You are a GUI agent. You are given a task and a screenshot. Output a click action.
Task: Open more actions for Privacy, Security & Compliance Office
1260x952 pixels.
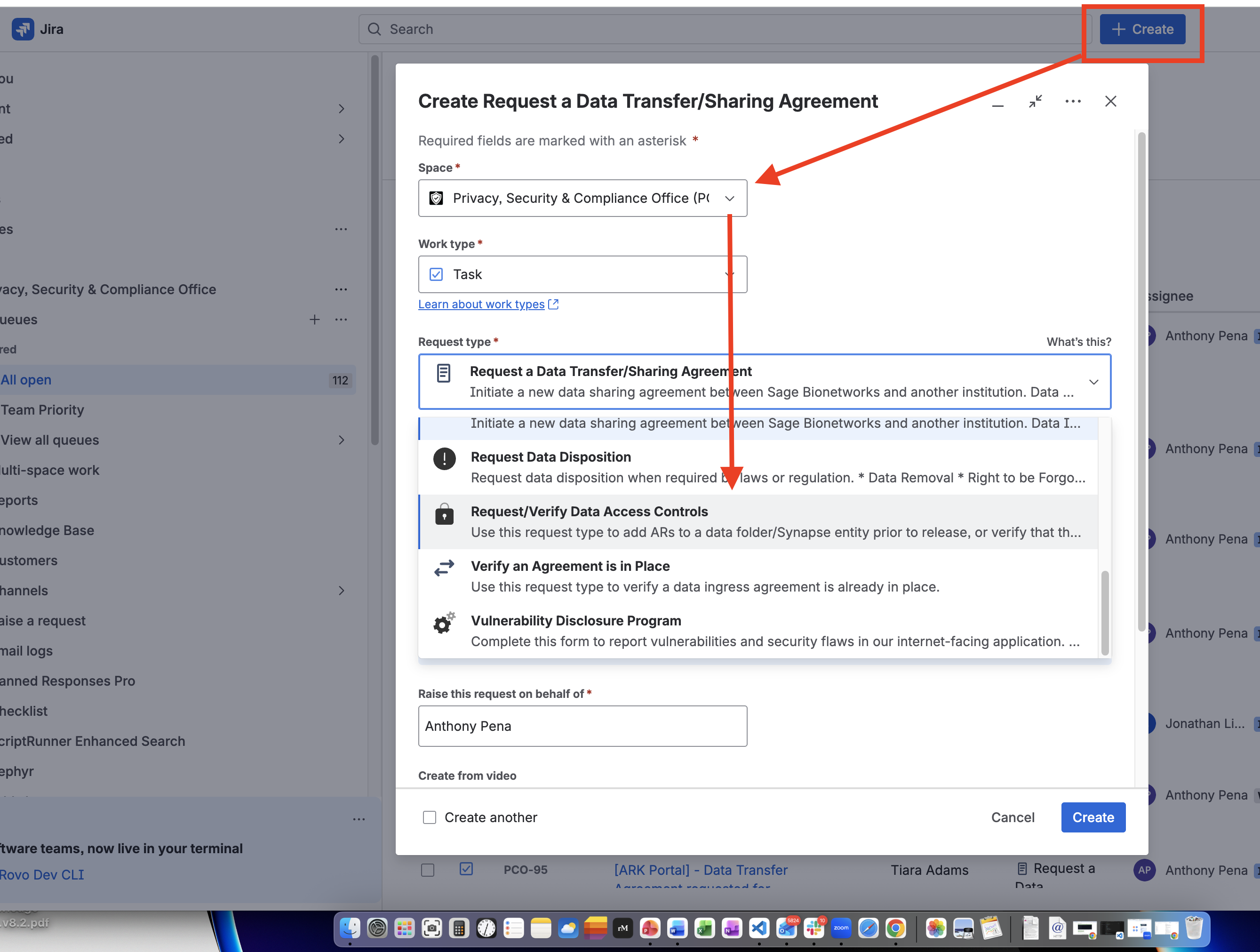tap(341, 289)
